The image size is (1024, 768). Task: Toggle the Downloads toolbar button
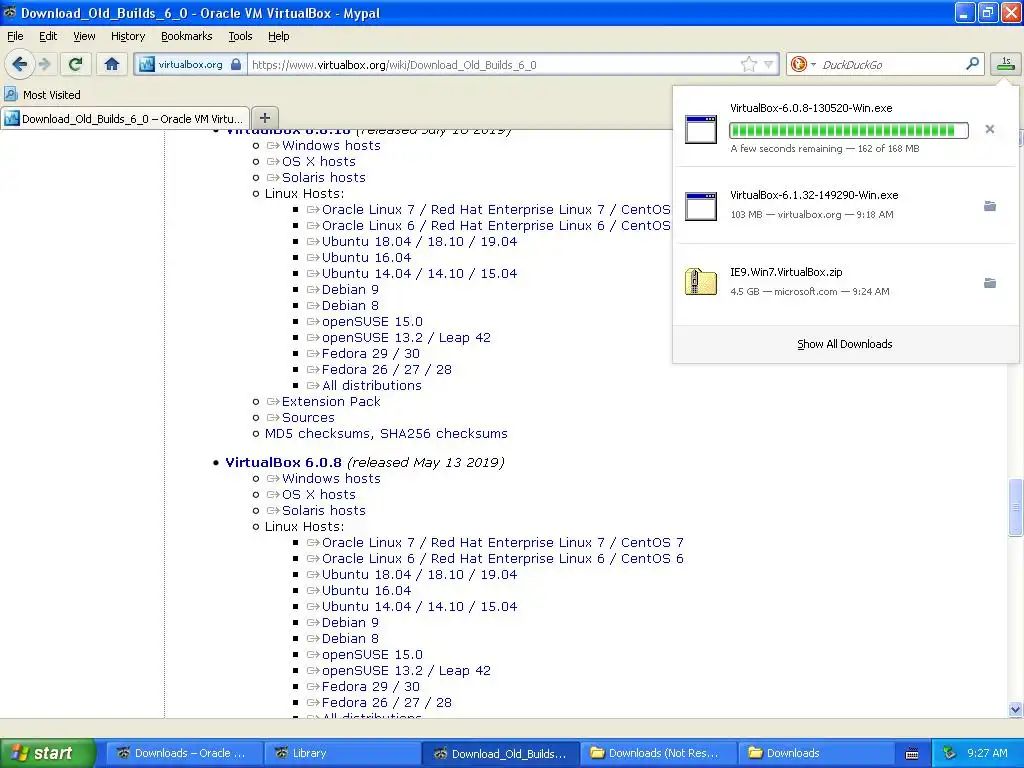point(1006,64)
